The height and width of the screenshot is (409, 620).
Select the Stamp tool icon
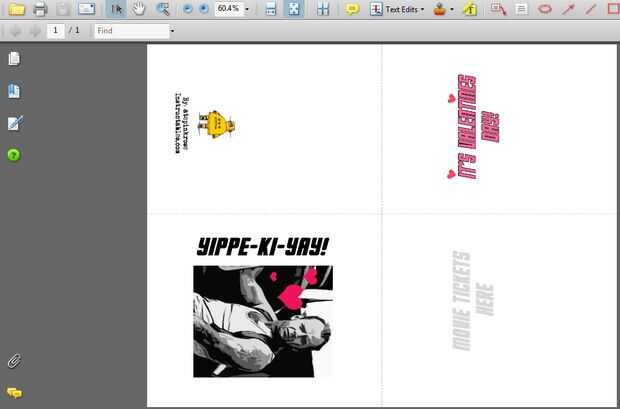(x=439, y=8)
